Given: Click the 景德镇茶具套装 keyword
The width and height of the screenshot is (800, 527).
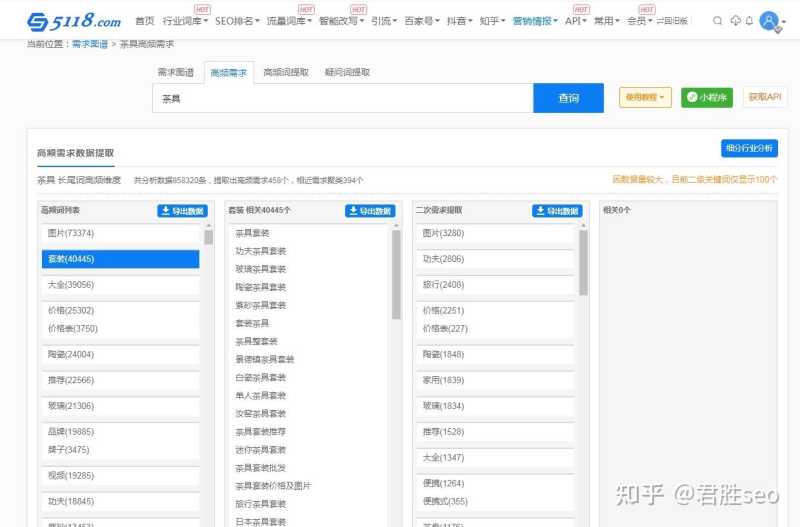Looking at the screenshot, I should pos(265,359).
